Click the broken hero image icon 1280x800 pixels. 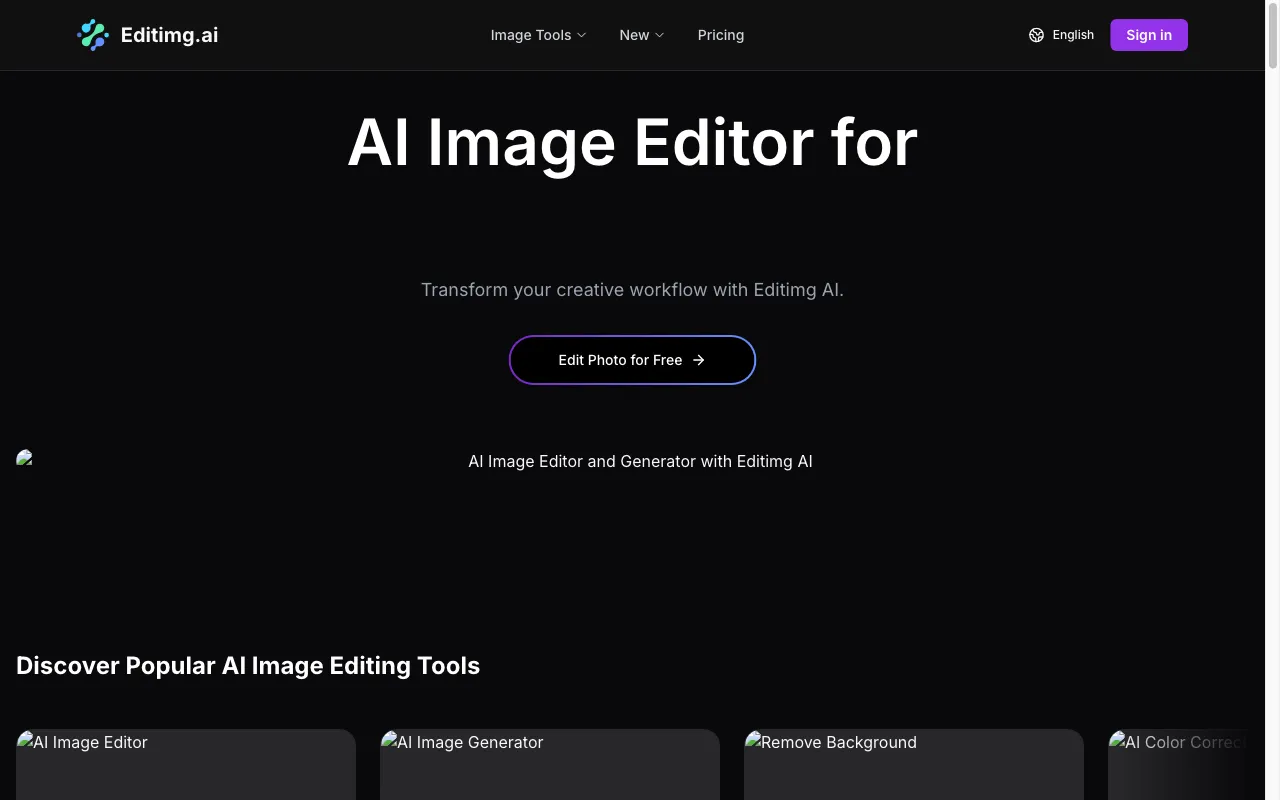[25, 459]
